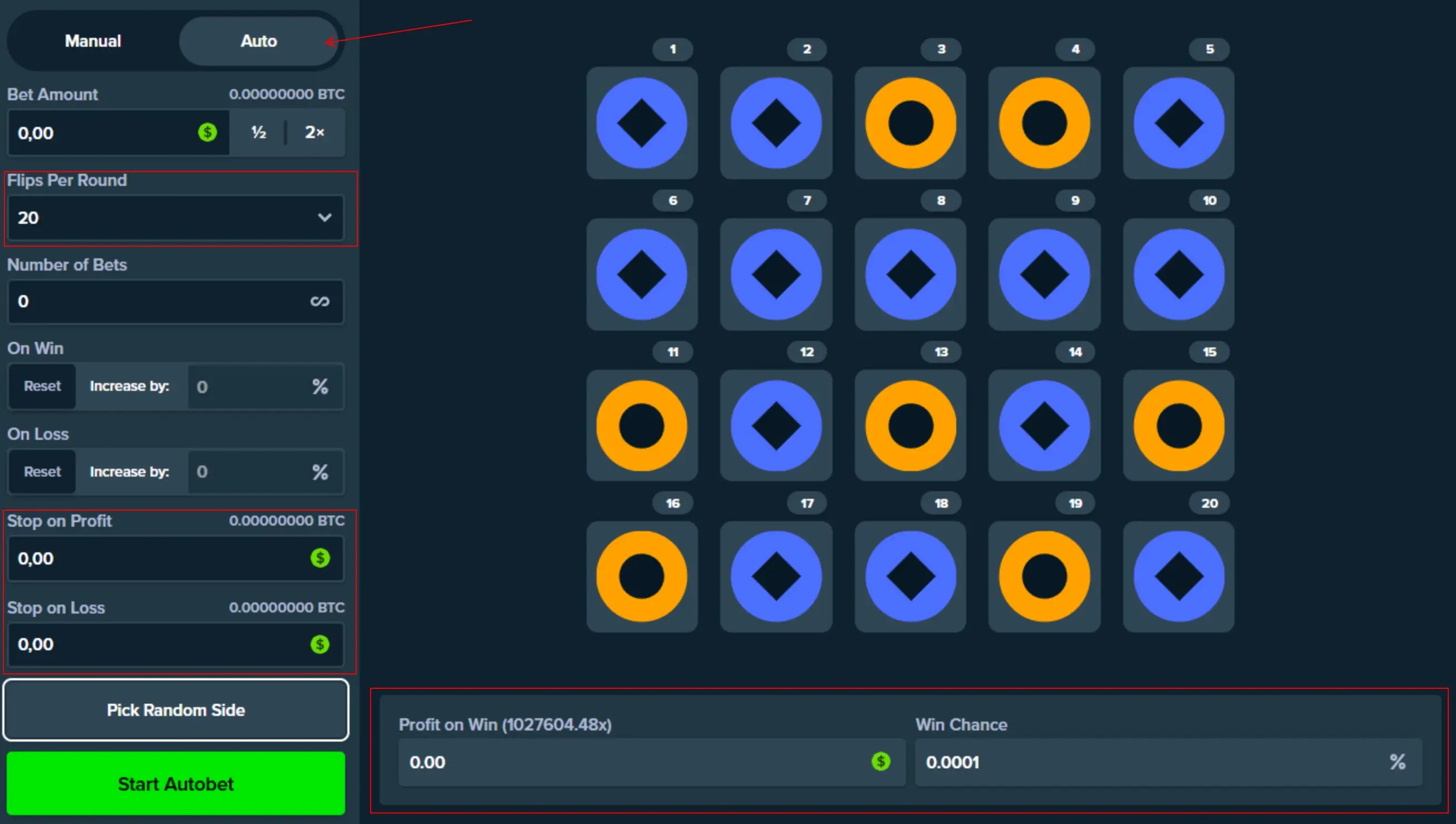Open the Flips Per Round dropdown
This screenshot has width=1456, height=824.
pyautogui.click(x=175, y=218)
